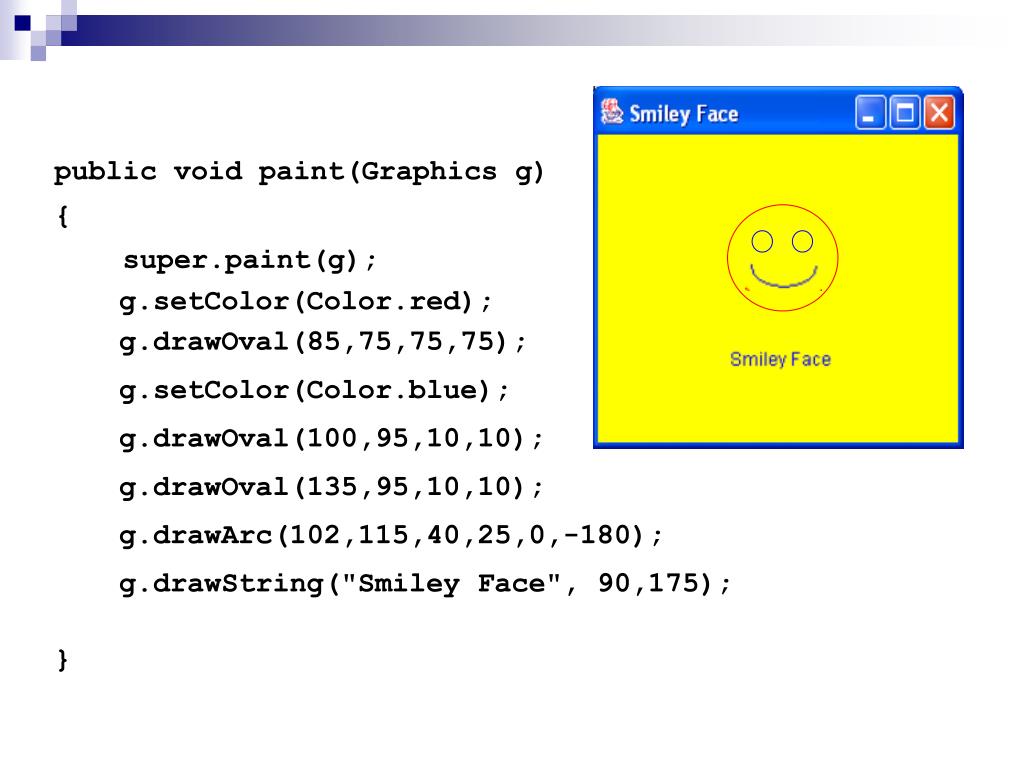Click the smile arc of the face
Viewport: 1024px width, 768px height.
784,277
